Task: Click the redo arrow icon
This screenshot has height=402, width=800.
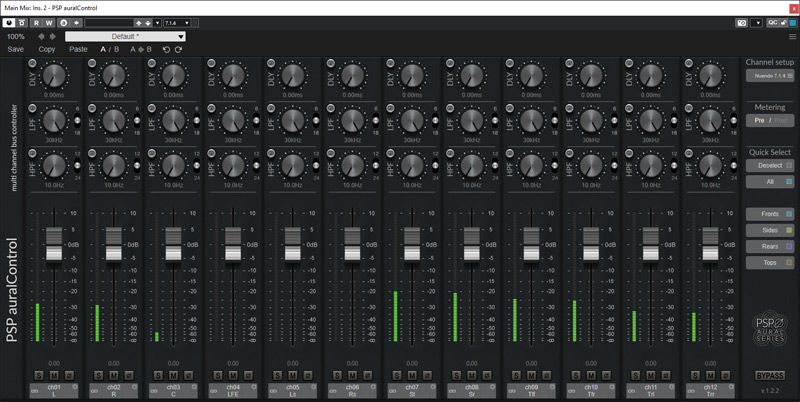Action: 179,49
